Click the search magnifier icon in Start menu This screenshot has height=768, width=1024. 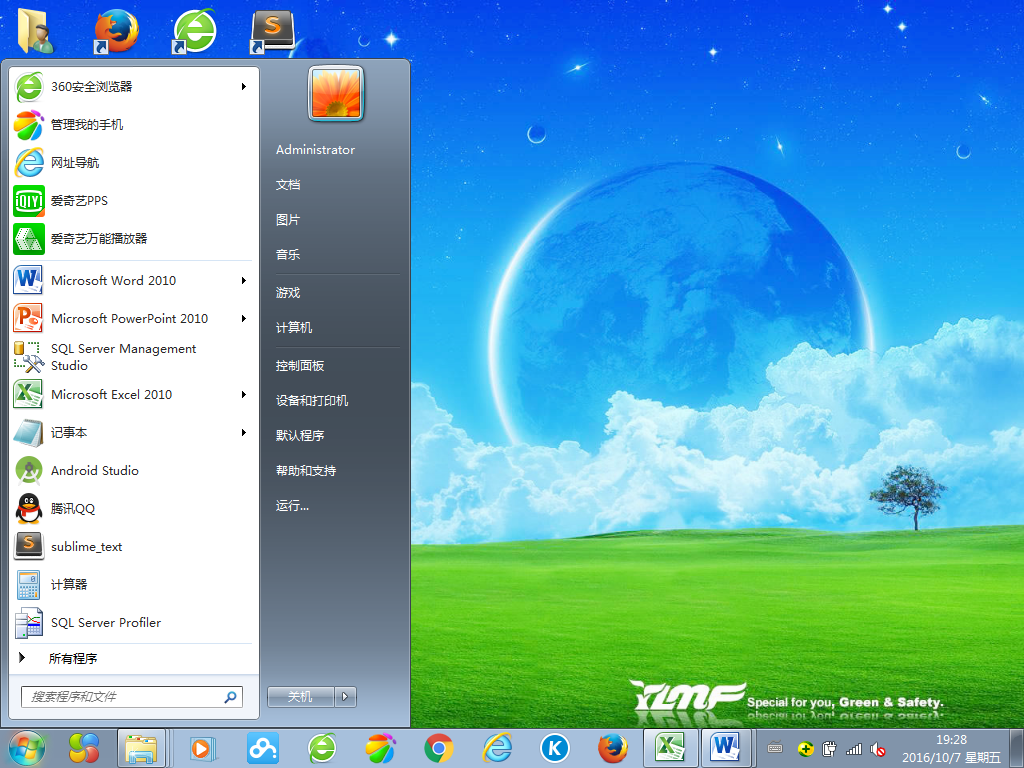[231, 697]
